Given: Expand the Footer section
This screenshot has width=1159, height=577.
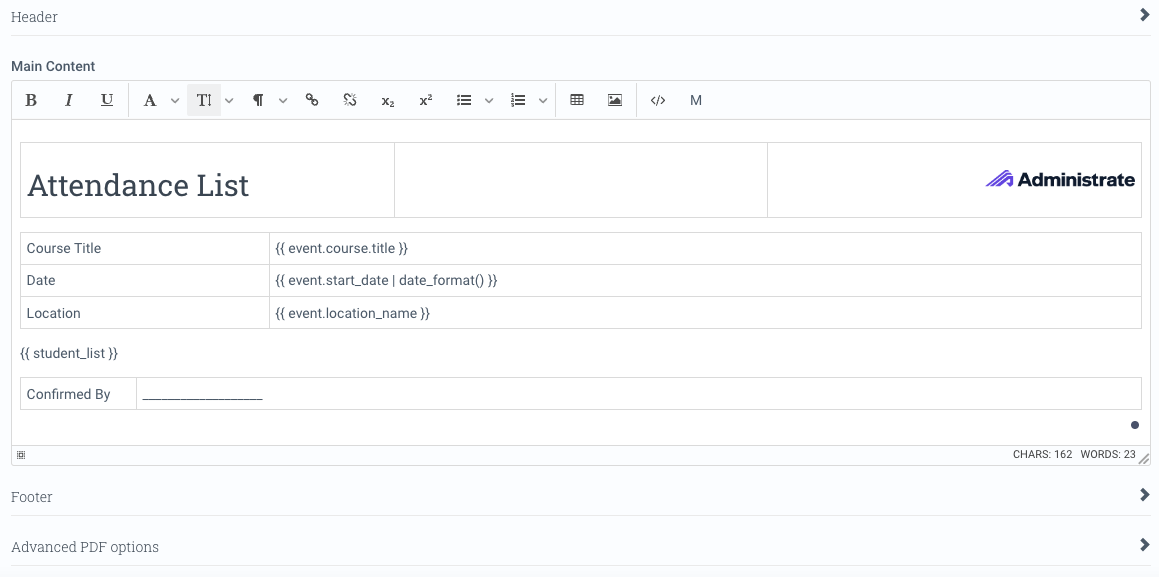Looking at the screenshot, I should pyautogui.click(x=1145, y=495).
